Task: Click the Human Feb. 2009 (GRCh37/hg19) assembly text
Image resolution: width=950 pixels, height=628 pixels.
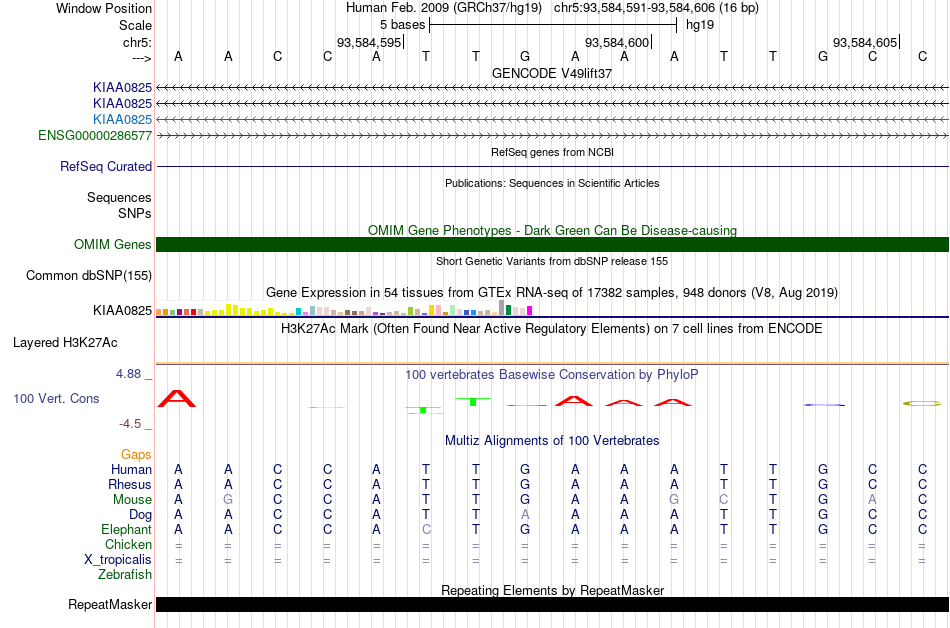Action: tap(445, 8)
